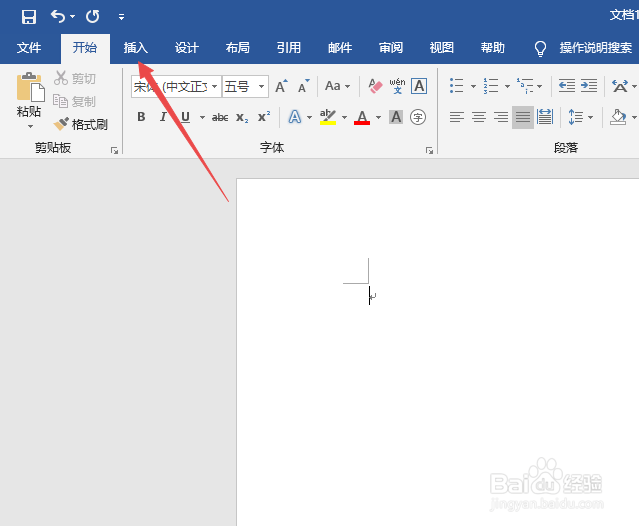
Task: Open the font color dropdown arrow
Action: [379, 118]
